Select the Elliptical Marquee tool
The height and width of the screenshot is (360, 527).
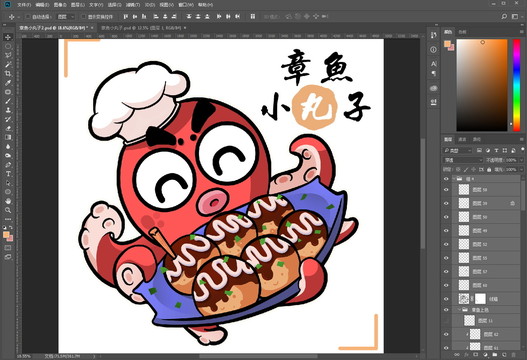pos(8,46)
